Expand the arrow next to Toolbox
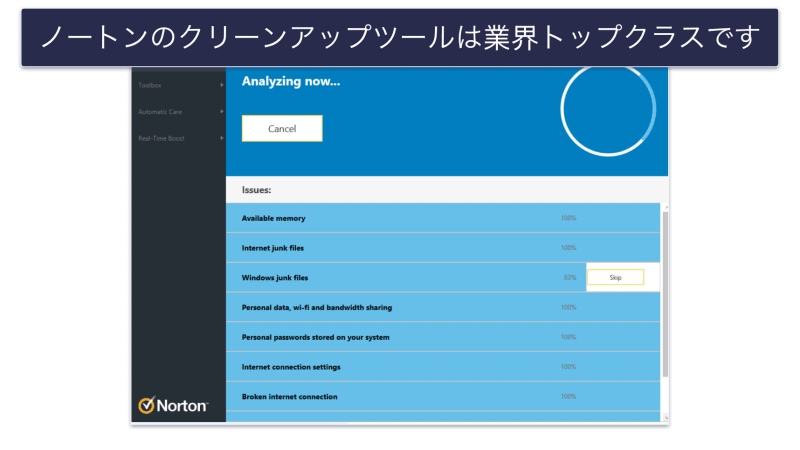This screenshot has width=800, height=450. pyautogui.click(x=222, y=85)
